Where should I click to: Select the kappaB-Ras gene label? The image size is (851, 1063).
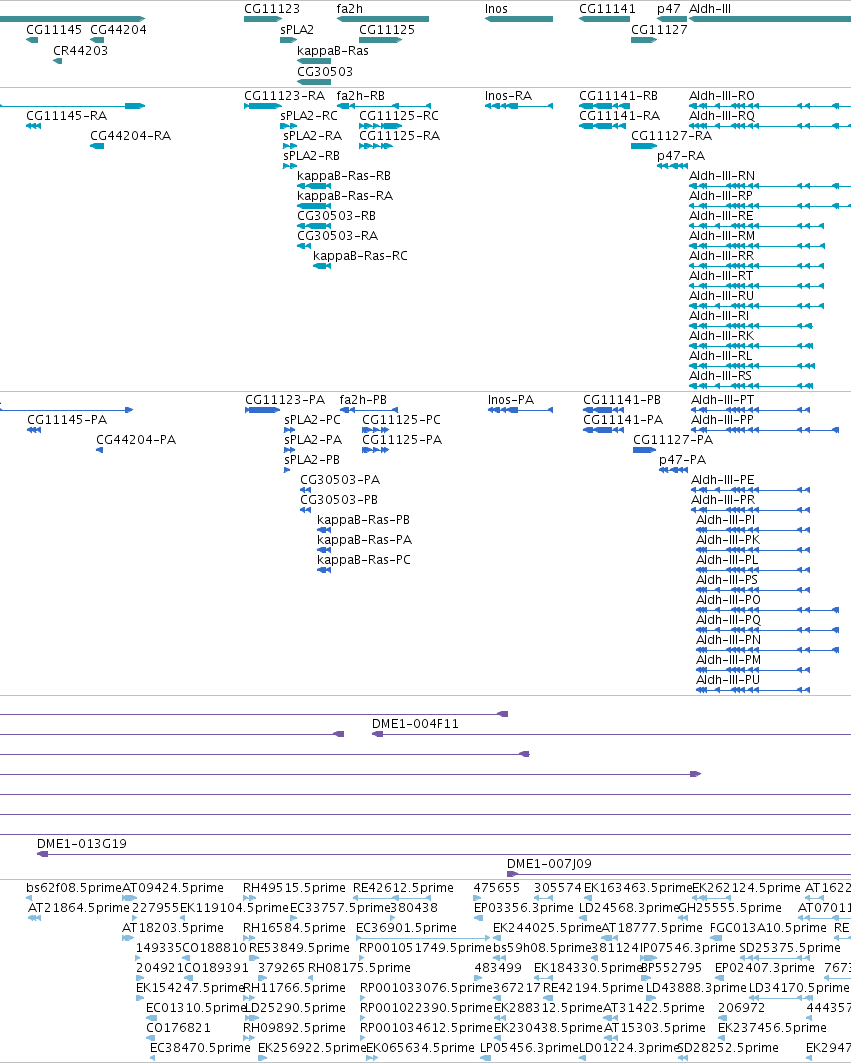point(333,51)
